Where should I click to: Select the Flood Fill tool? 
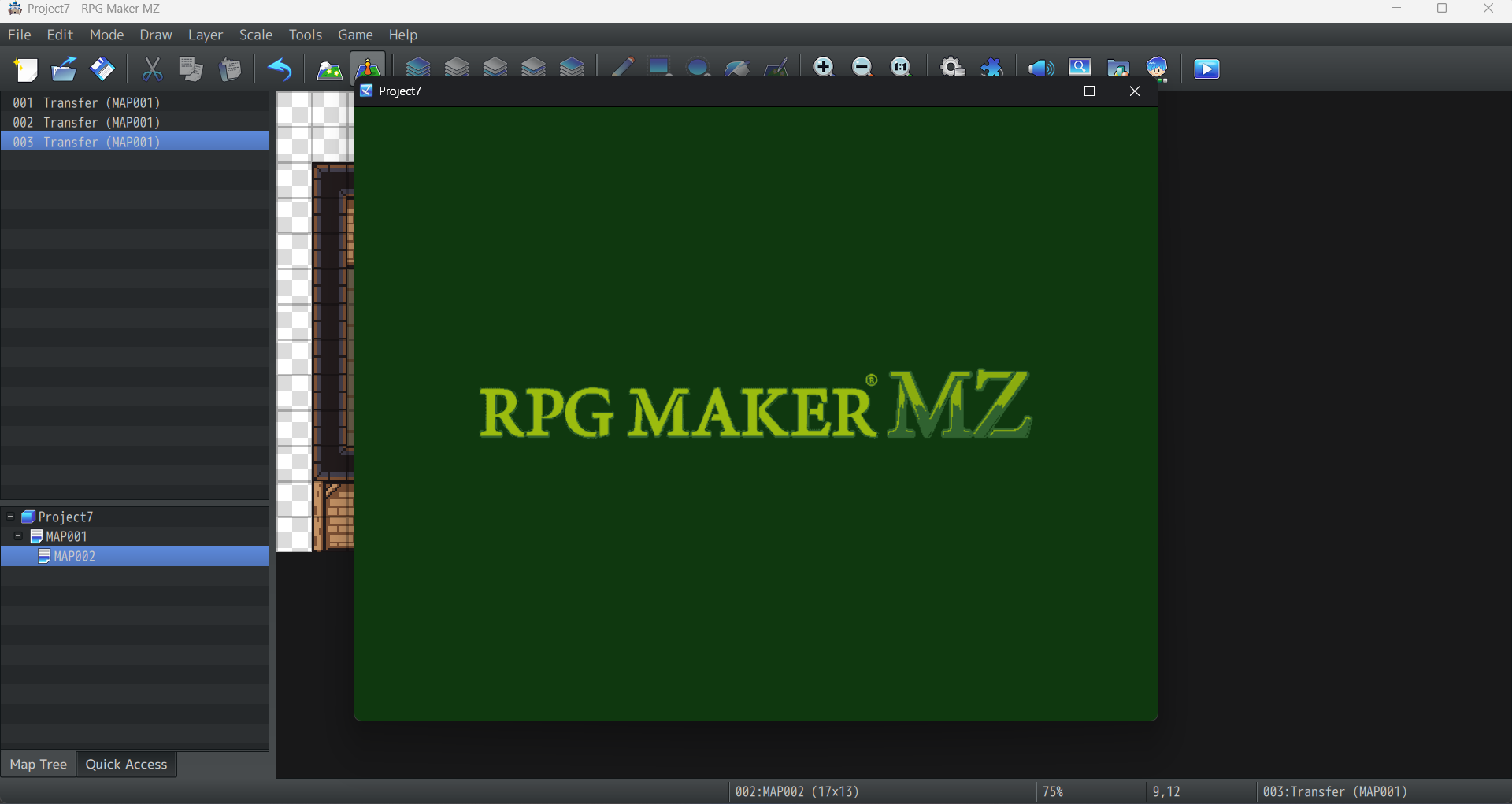[x=737, y=67]
